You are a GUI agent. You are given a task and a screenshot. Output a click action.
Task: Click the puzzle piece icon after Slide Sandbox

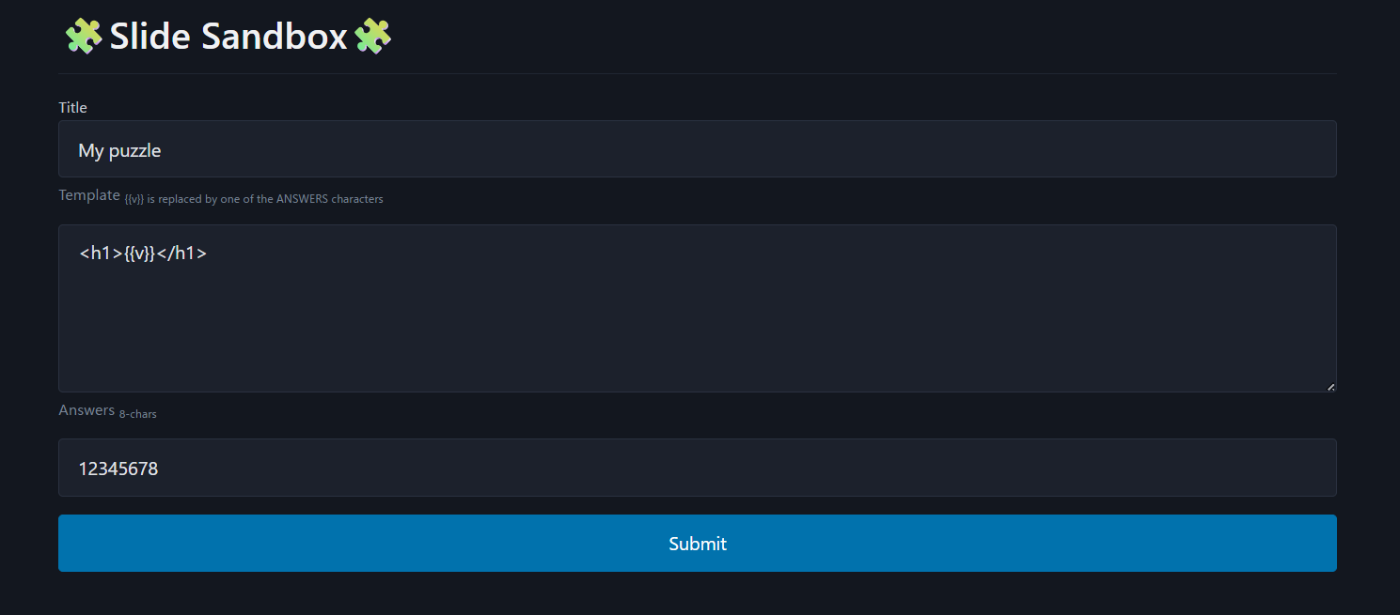[x=372, y=37]
